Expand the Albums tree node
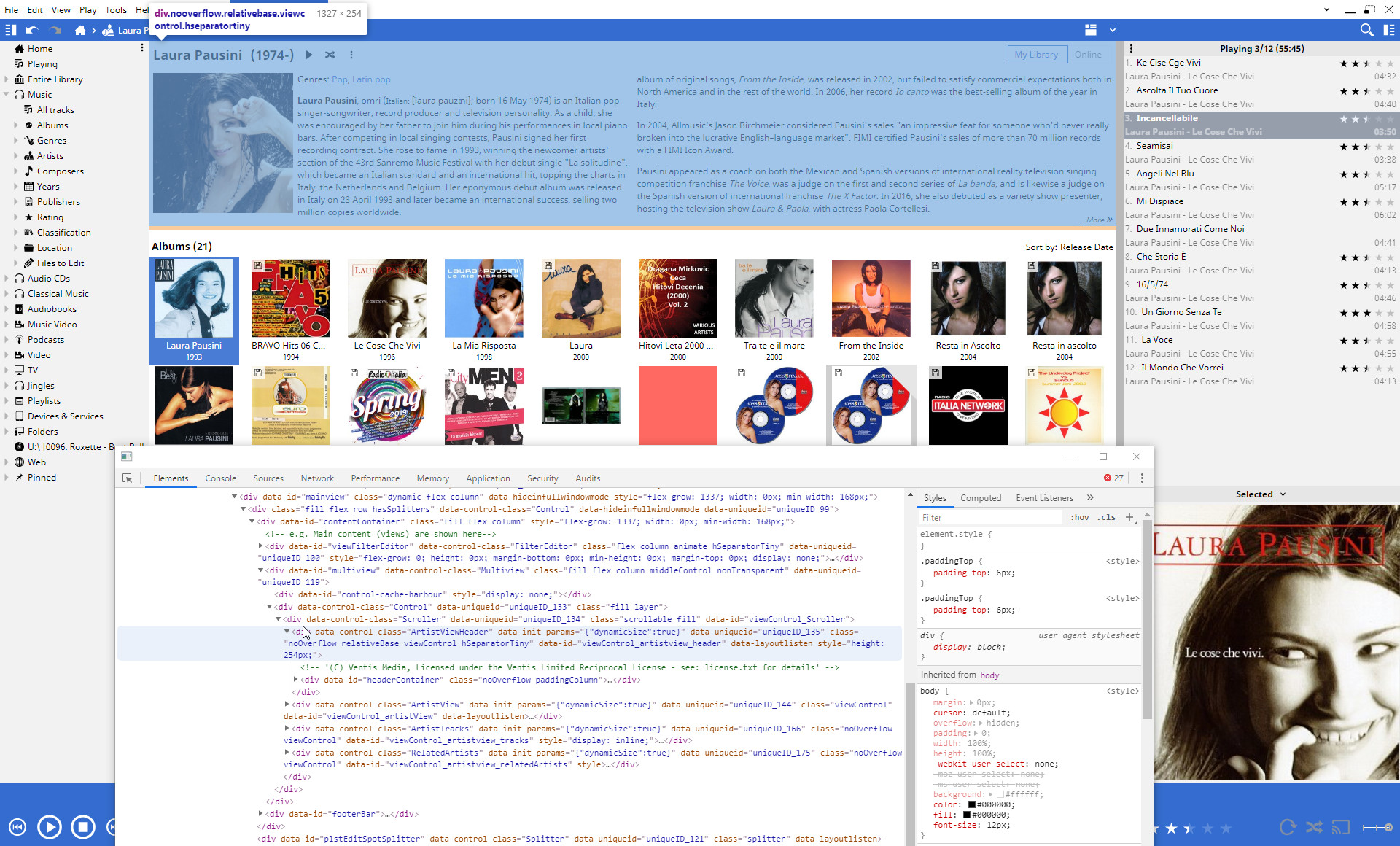This screenshot has width=1400, height=846. (16, 125)
